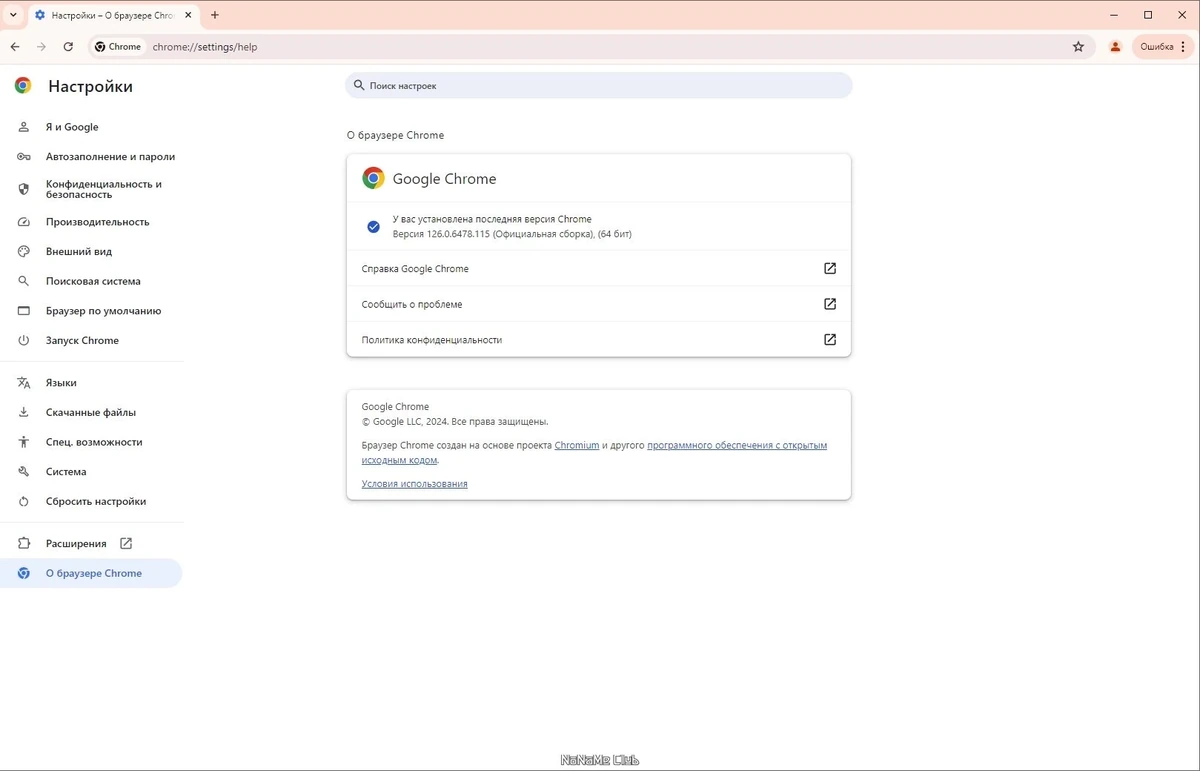Click the accessibility icon for Спец. возможности
Image resolution: width=1200 pixels, height=771 pixels.
[24, 442]
